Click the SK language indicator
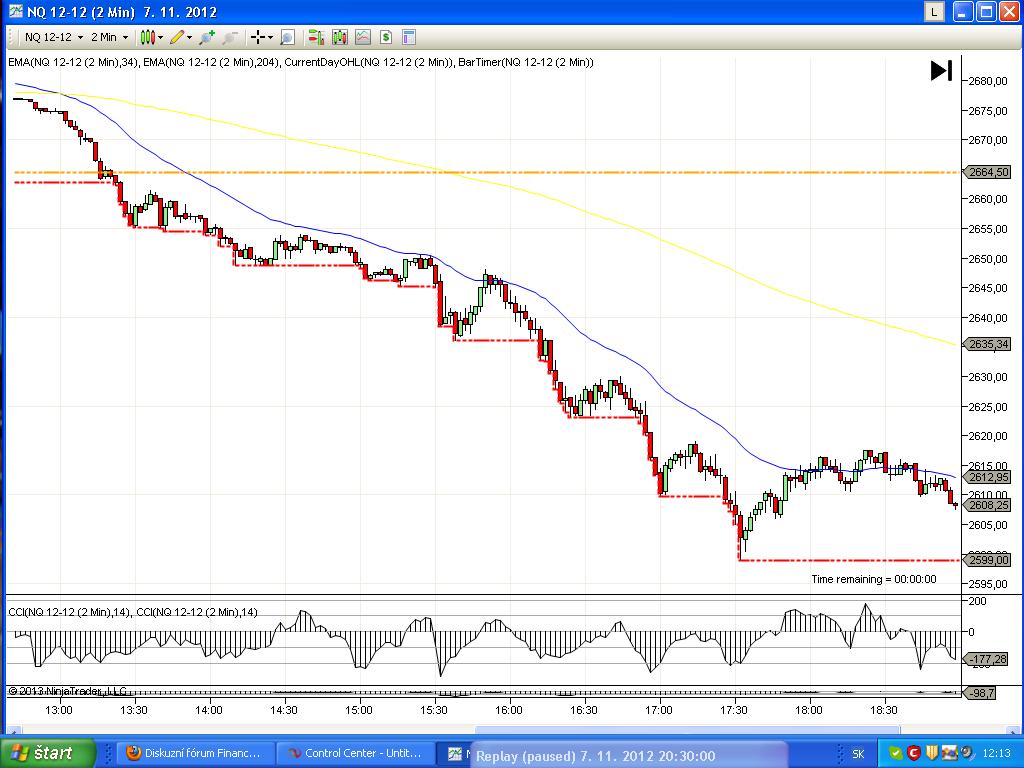Image resolution: width=1024 pixels, height=768 pixels. point(857,754)
